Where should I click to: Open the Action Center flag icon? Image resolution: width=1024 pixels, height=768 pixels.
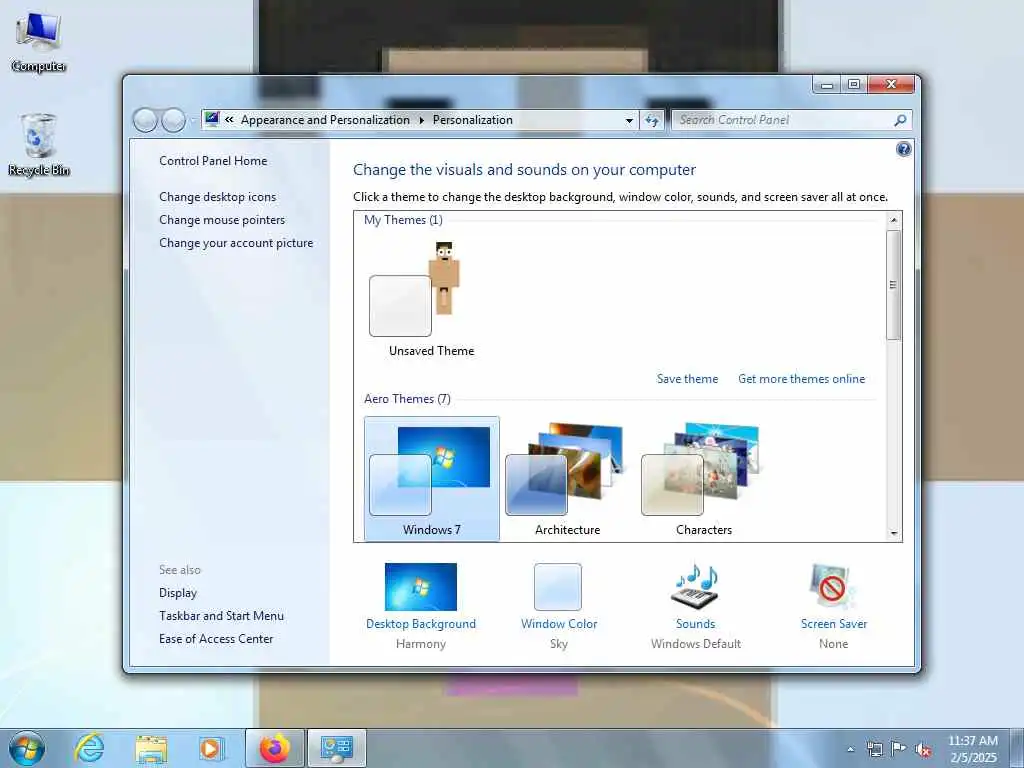(899, 749)
